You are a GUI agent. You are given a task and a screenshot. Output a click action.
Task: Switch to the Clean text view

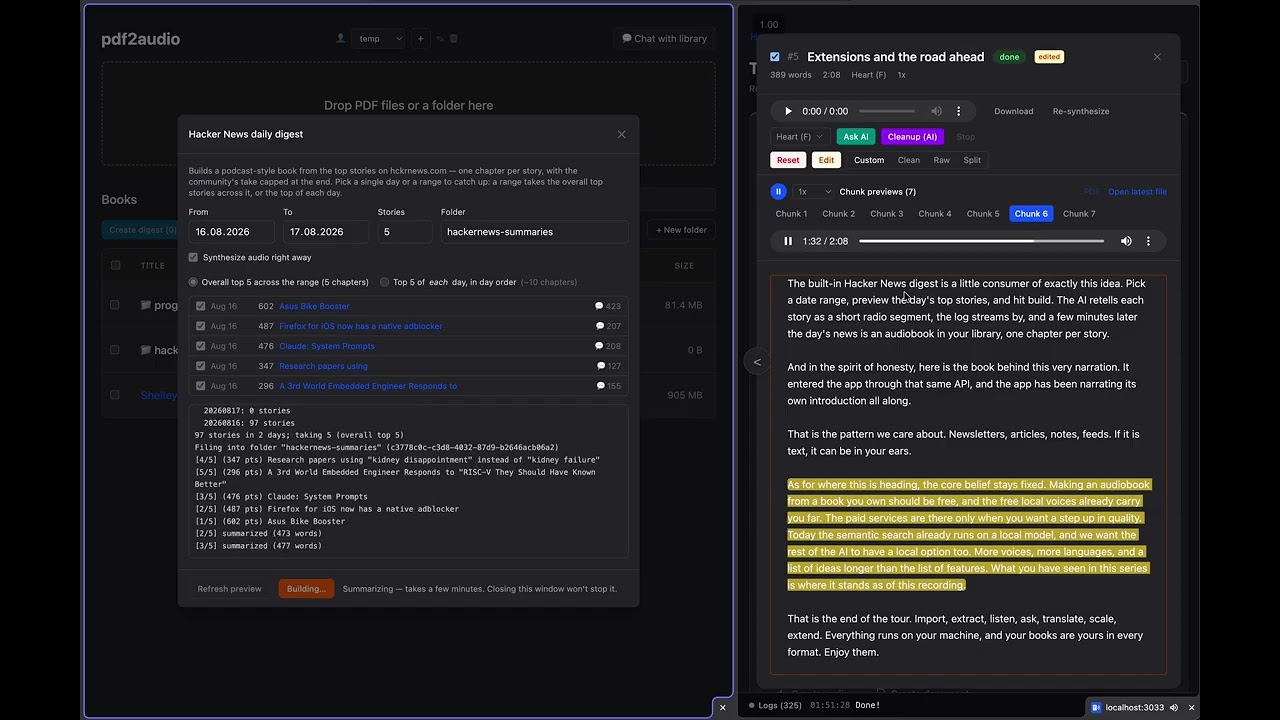pos(909,160)
